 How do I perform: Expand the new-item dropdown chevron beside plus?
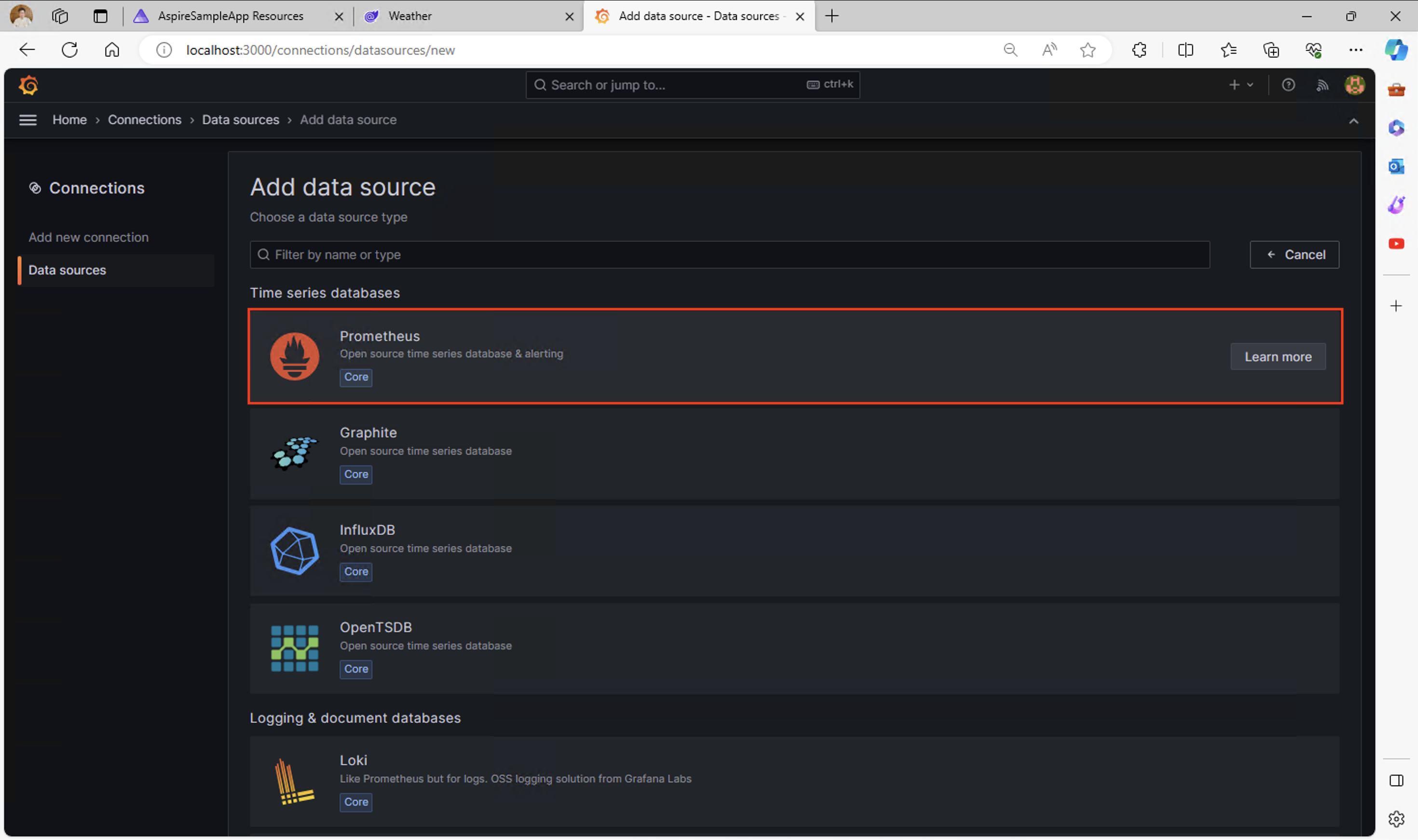(1252, 85)
